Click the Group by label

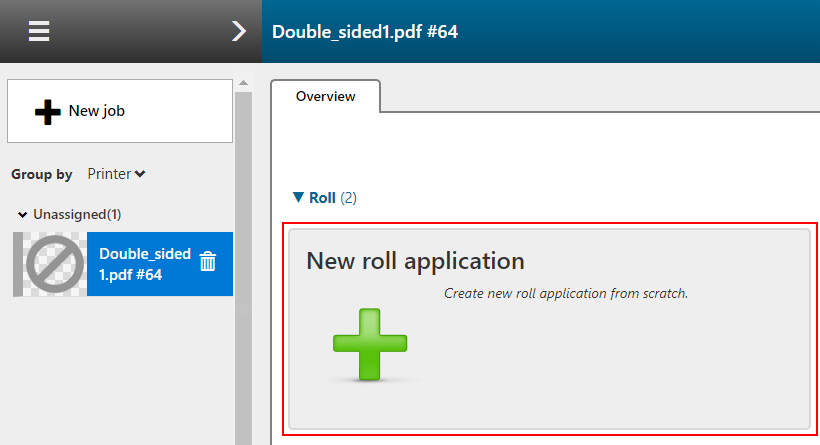42,174
